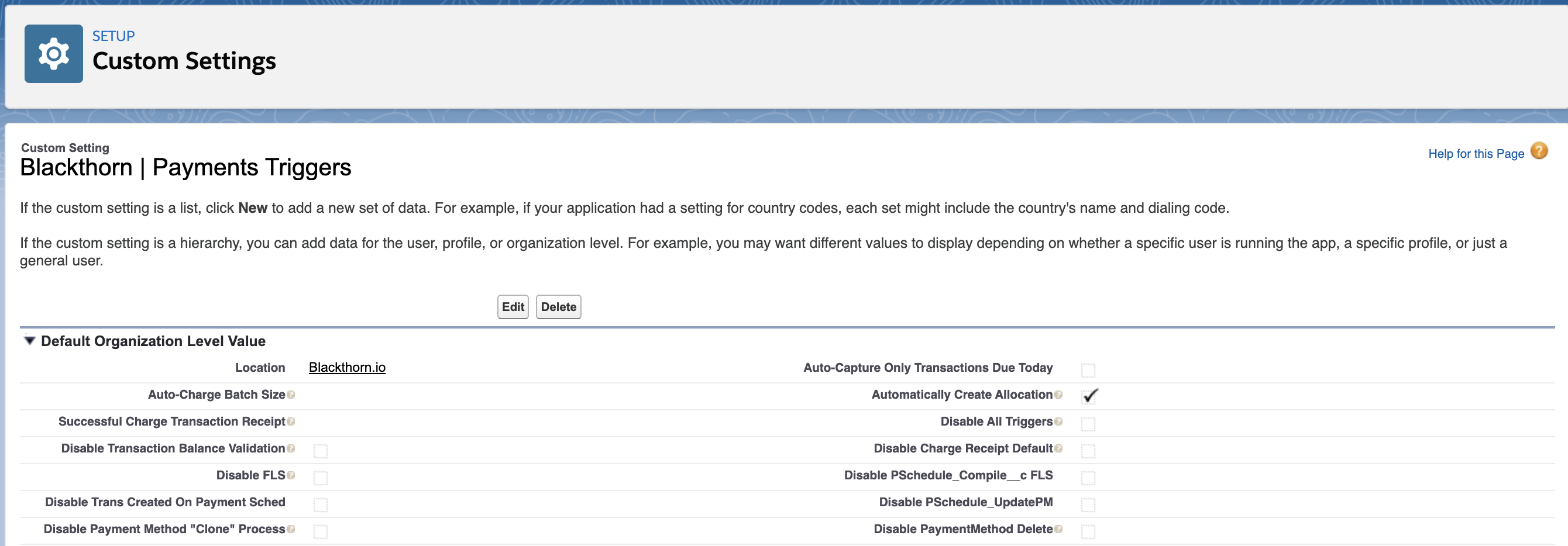Screen dimensions: 1568x546
Task: Click Successful Charge Transaction Receipt info icon
Action: click(x=291, y=421)
